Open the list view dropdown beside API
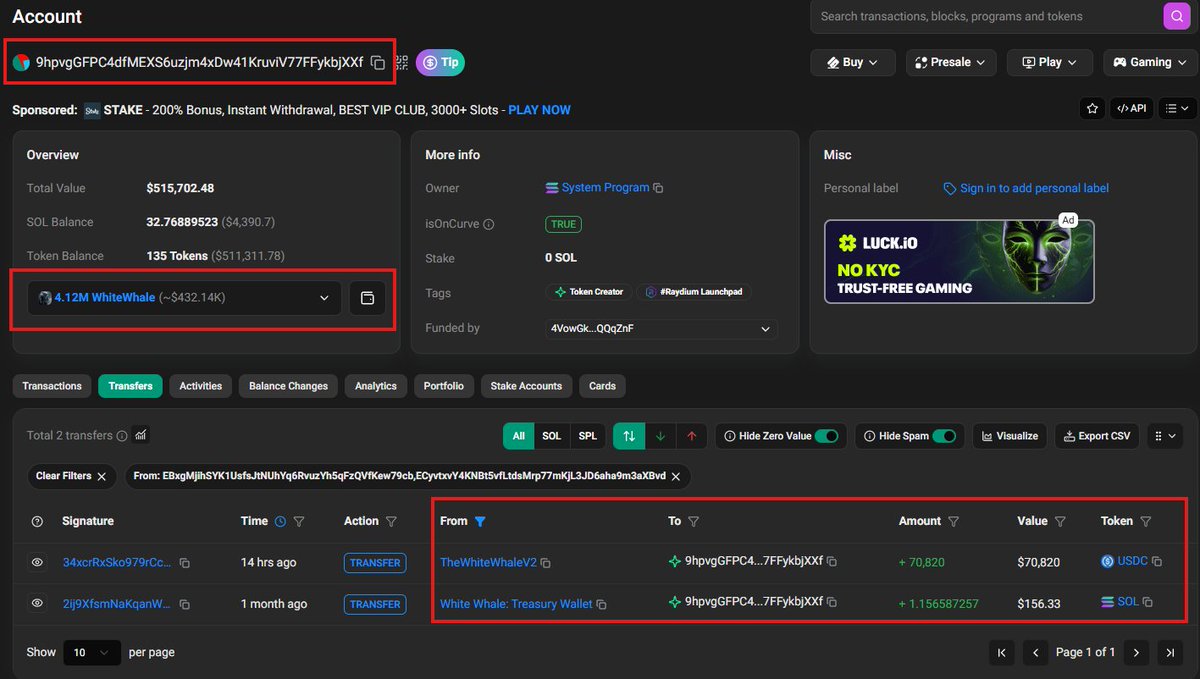The width and height of the screenshot is (1200, 679). [x=1178, y=108]
